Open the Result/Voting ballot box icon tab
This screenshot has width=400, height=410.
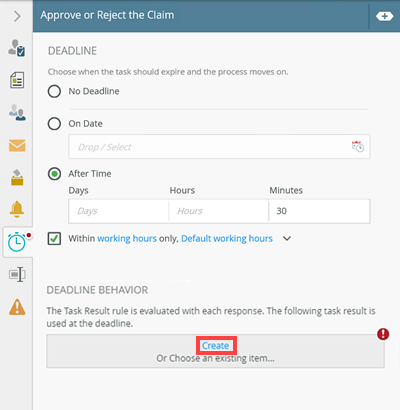[x=17, y=177]
